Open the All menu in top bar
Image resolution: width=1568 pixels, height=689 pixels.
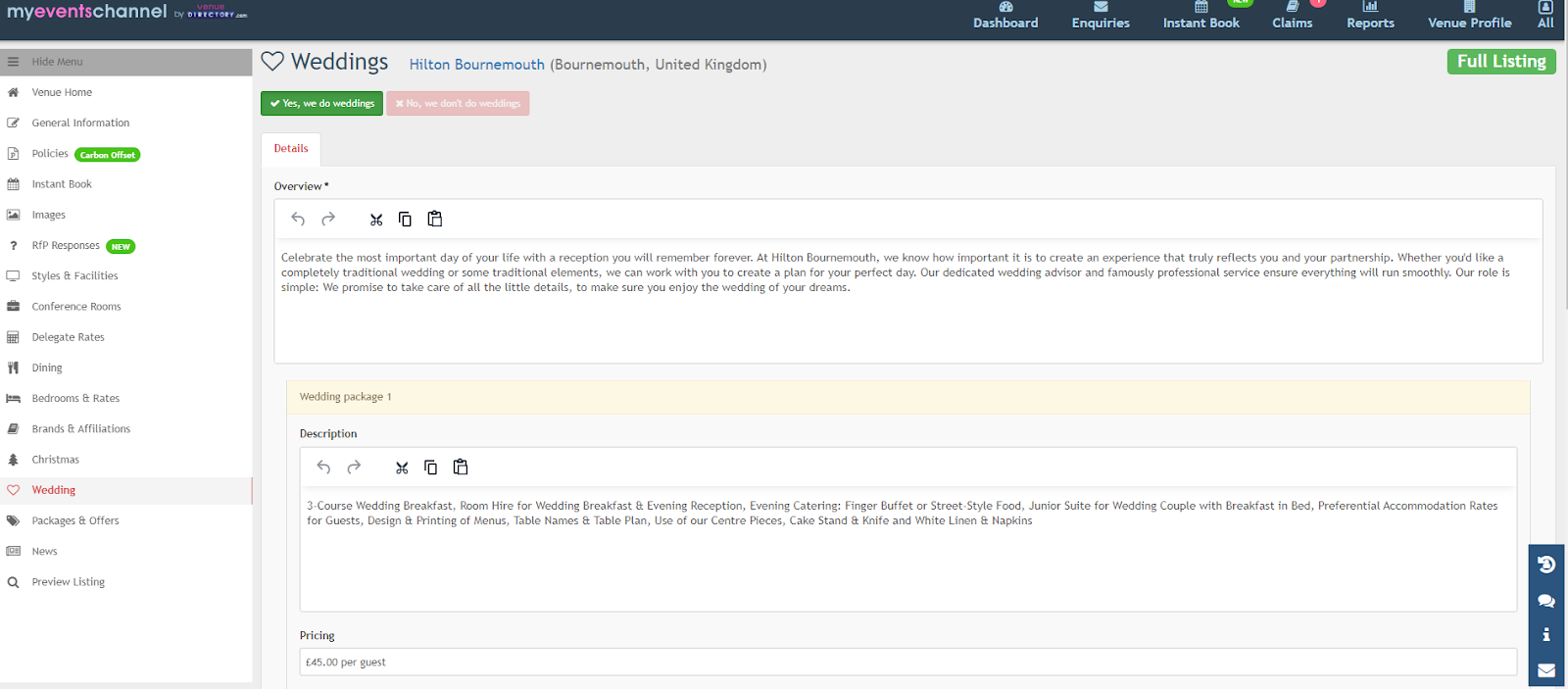[1545, 16]
